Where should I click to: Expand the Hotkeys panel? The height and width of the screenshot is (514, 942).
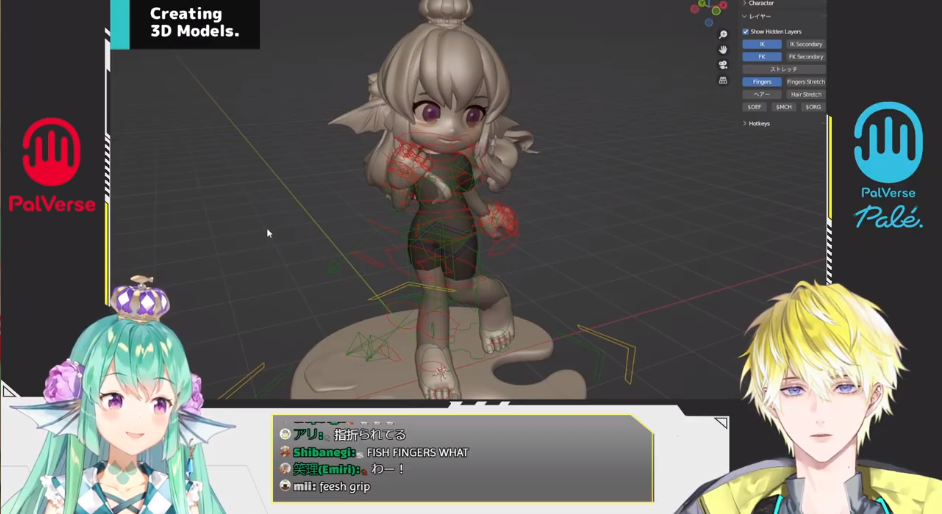(756, 123)
